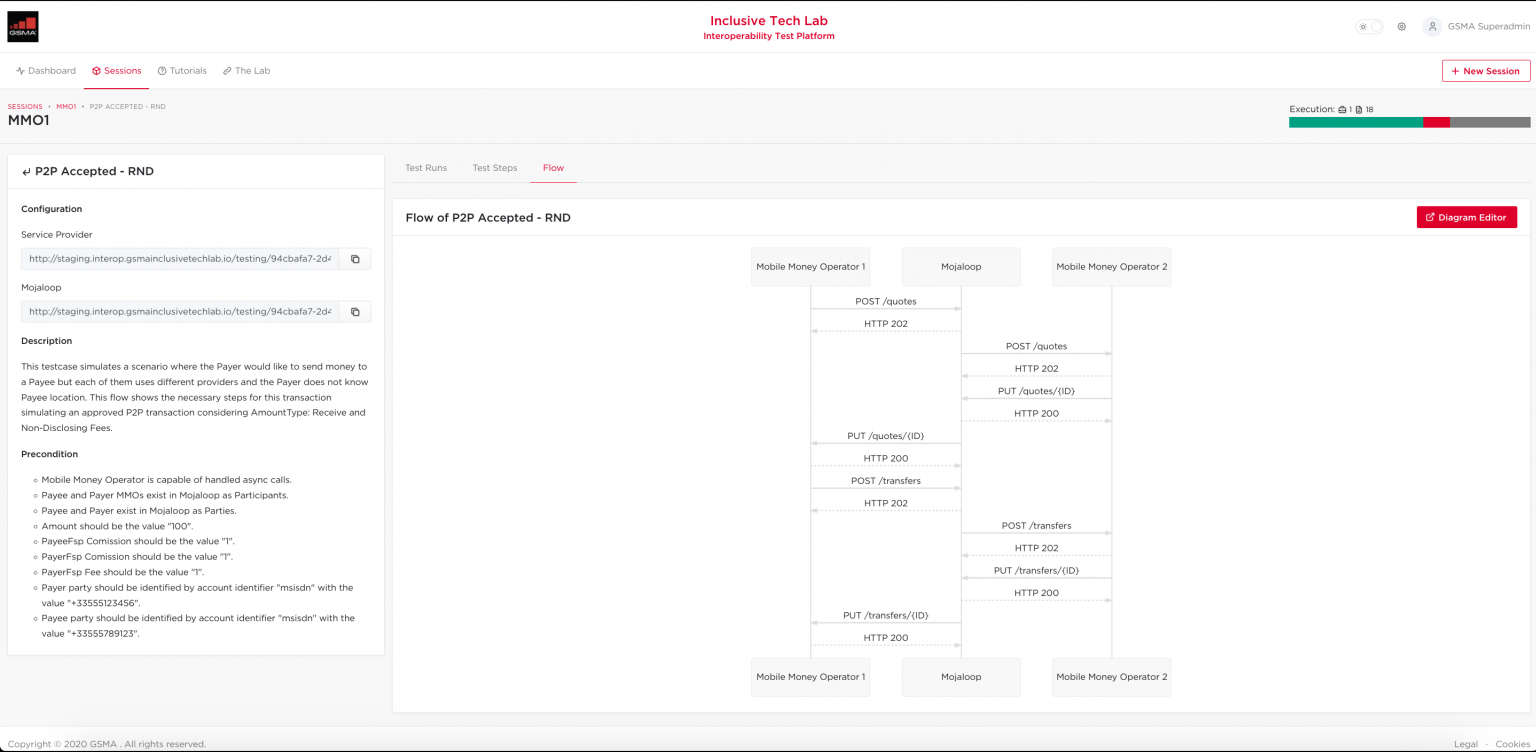Image resolution: width=1536 pixels, height=752 pixels.
Task: Select the Flow tab
Action: click(x=553, y=168)
